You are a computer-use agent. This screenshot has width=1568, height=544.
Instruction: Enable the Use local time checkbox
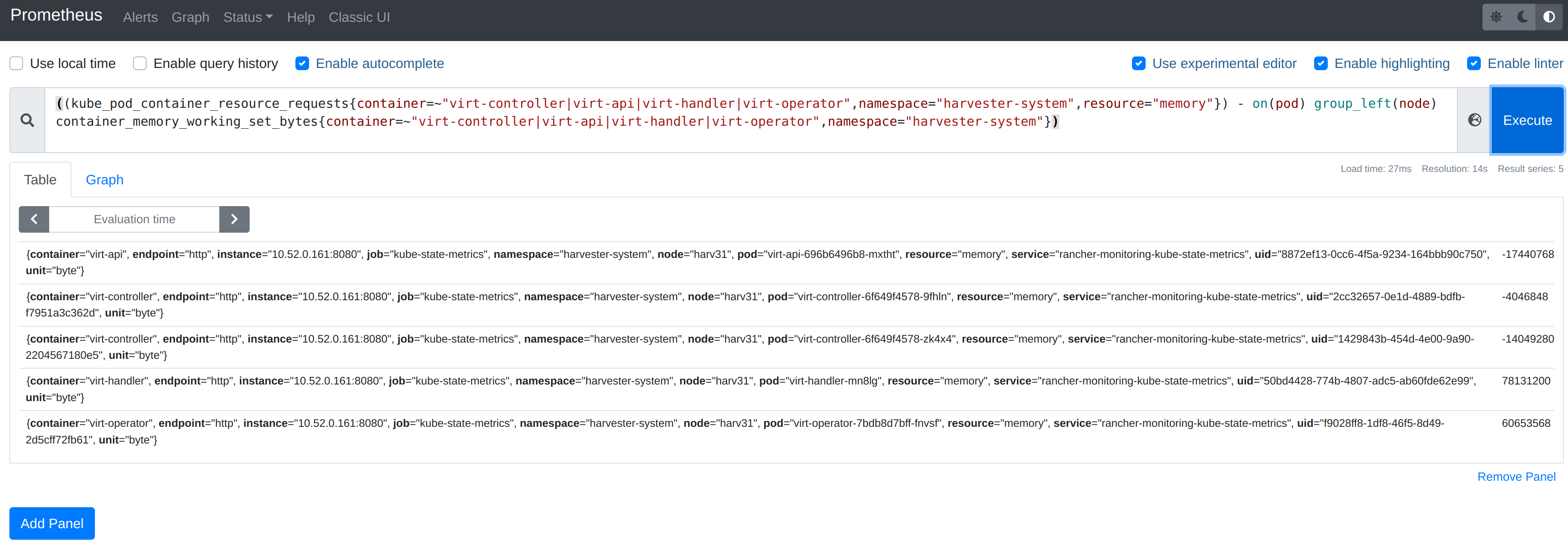pos(16,63)
